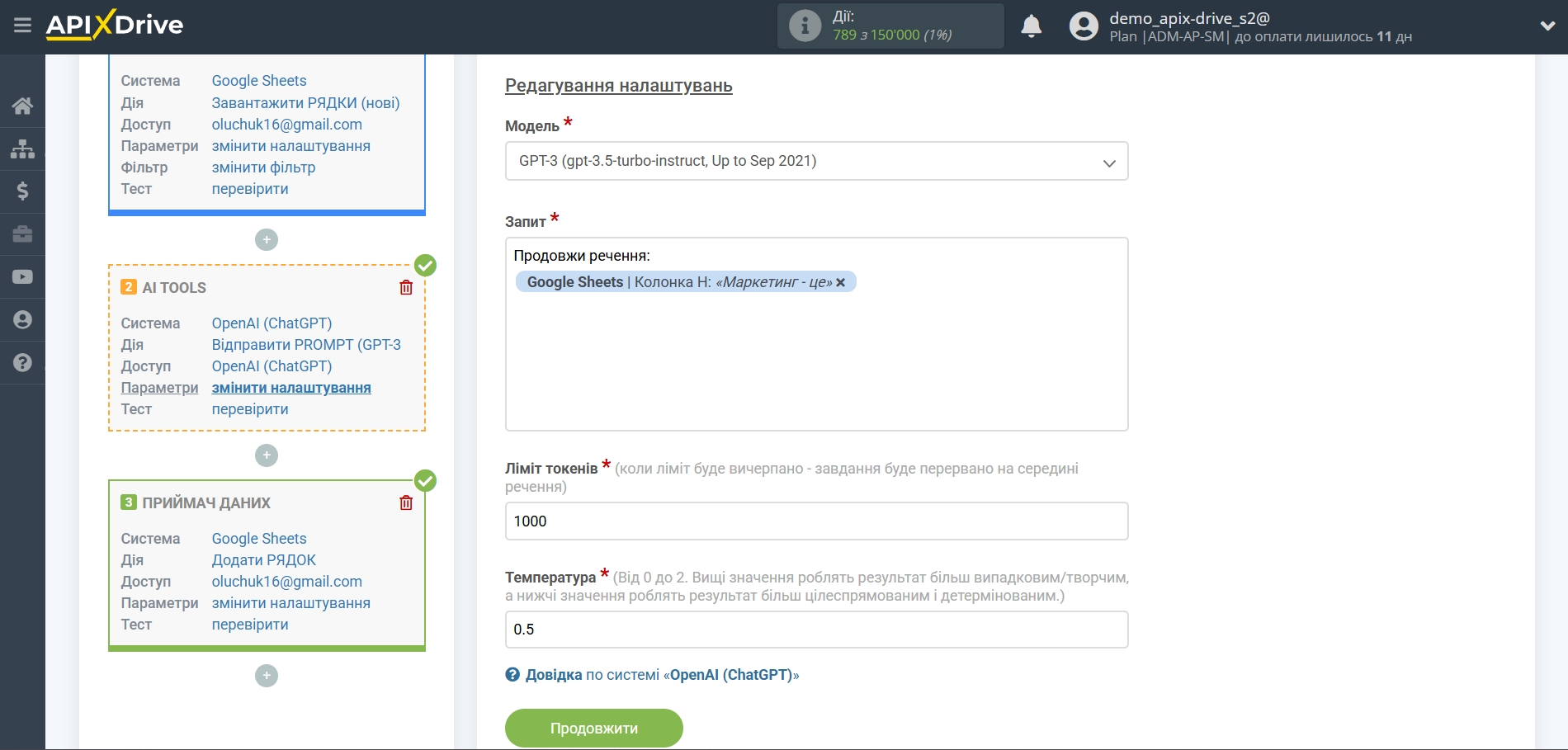Click the AI TOOLS block title
The image size is (1568, 750).
click(x=174, y=288)
